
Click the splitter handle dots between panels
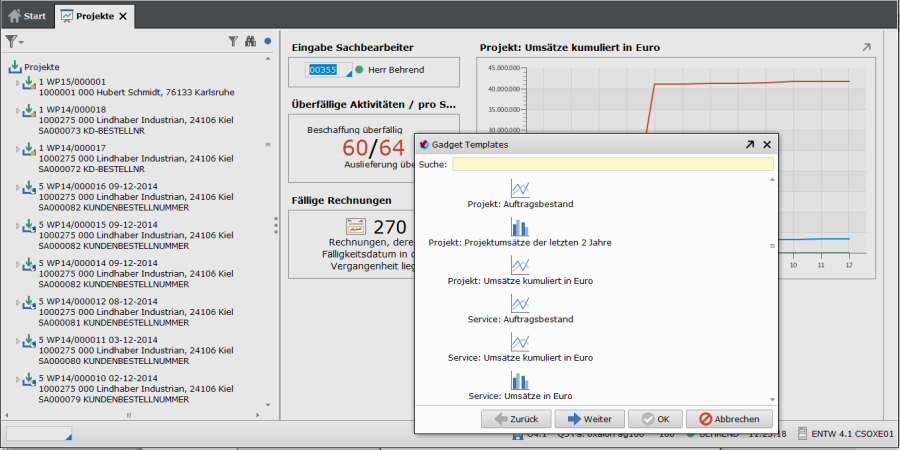276,225
